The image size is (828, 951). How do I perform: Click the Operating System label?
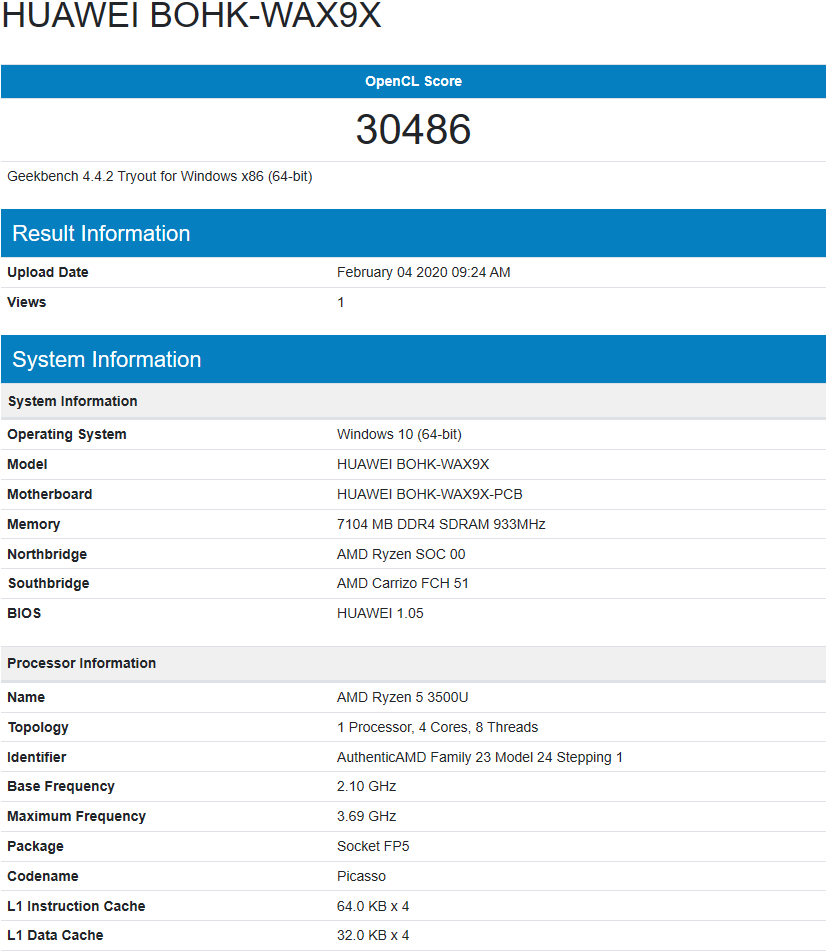[x=67, y=434]
